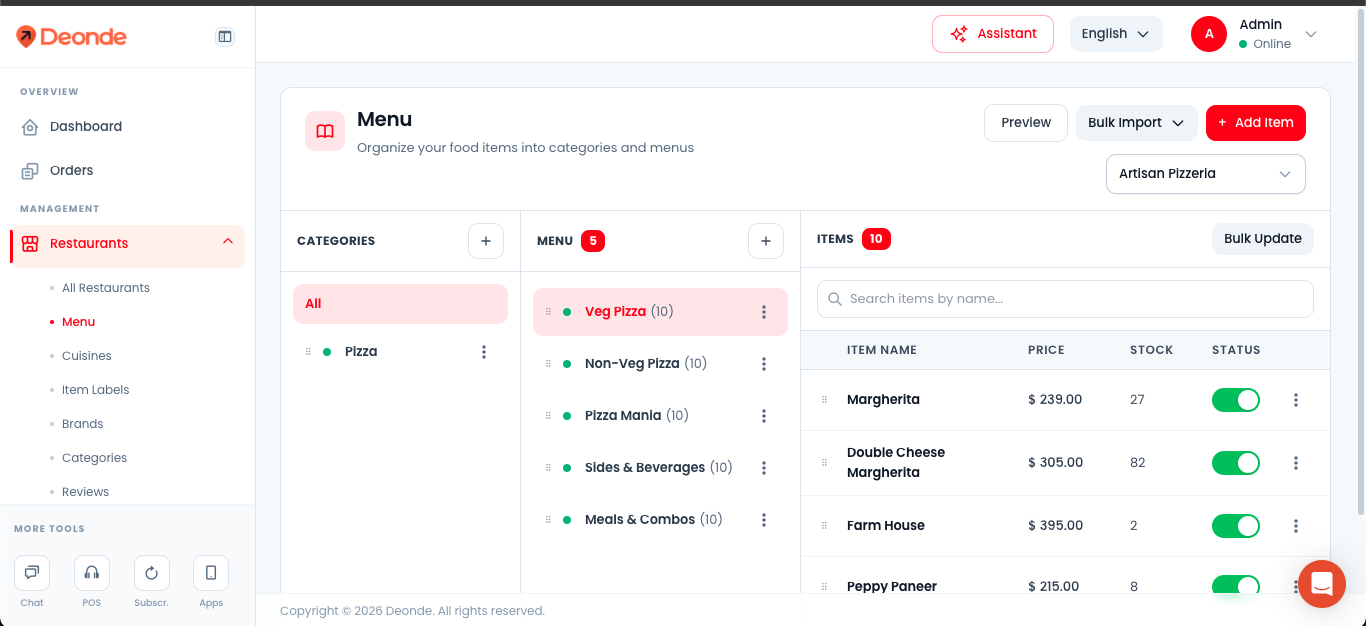This screenshot has height=626, width=1366.
Task: Open options for Meals & Combos menu
Action: pos(764,520)
